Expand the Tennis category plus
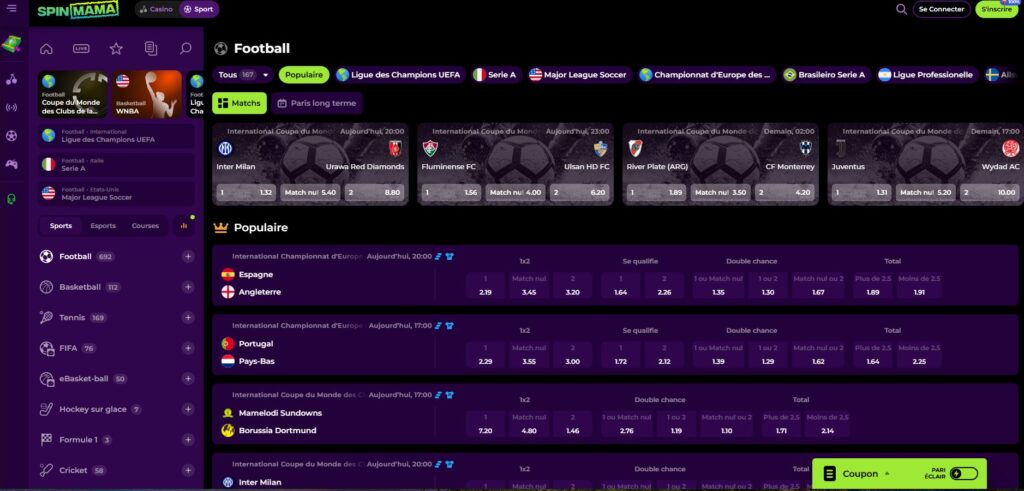The height and width of the screenshot is (491, 1024). [188, 317]
